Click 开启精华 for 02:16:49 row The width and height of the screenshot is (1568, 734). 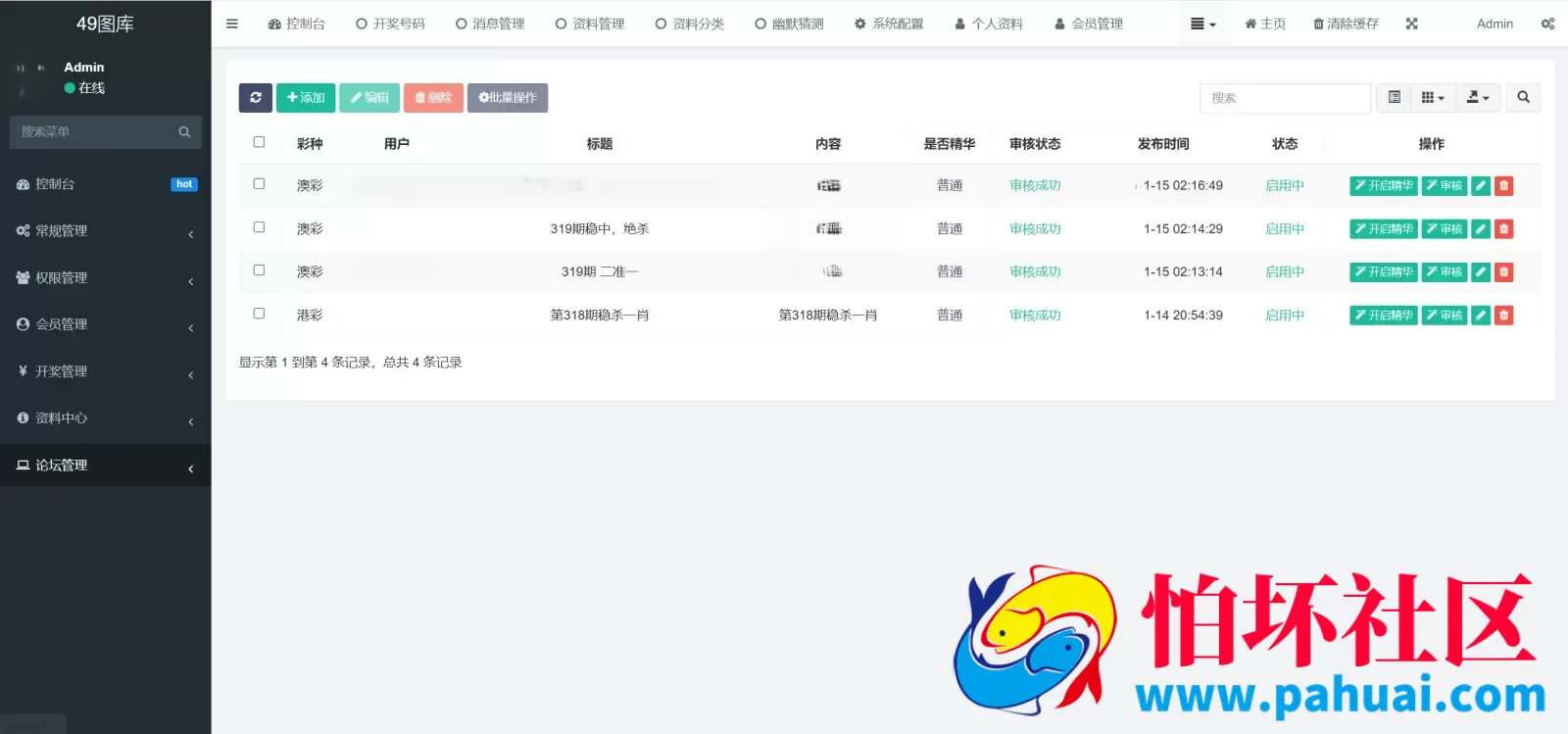(1384, 185)
